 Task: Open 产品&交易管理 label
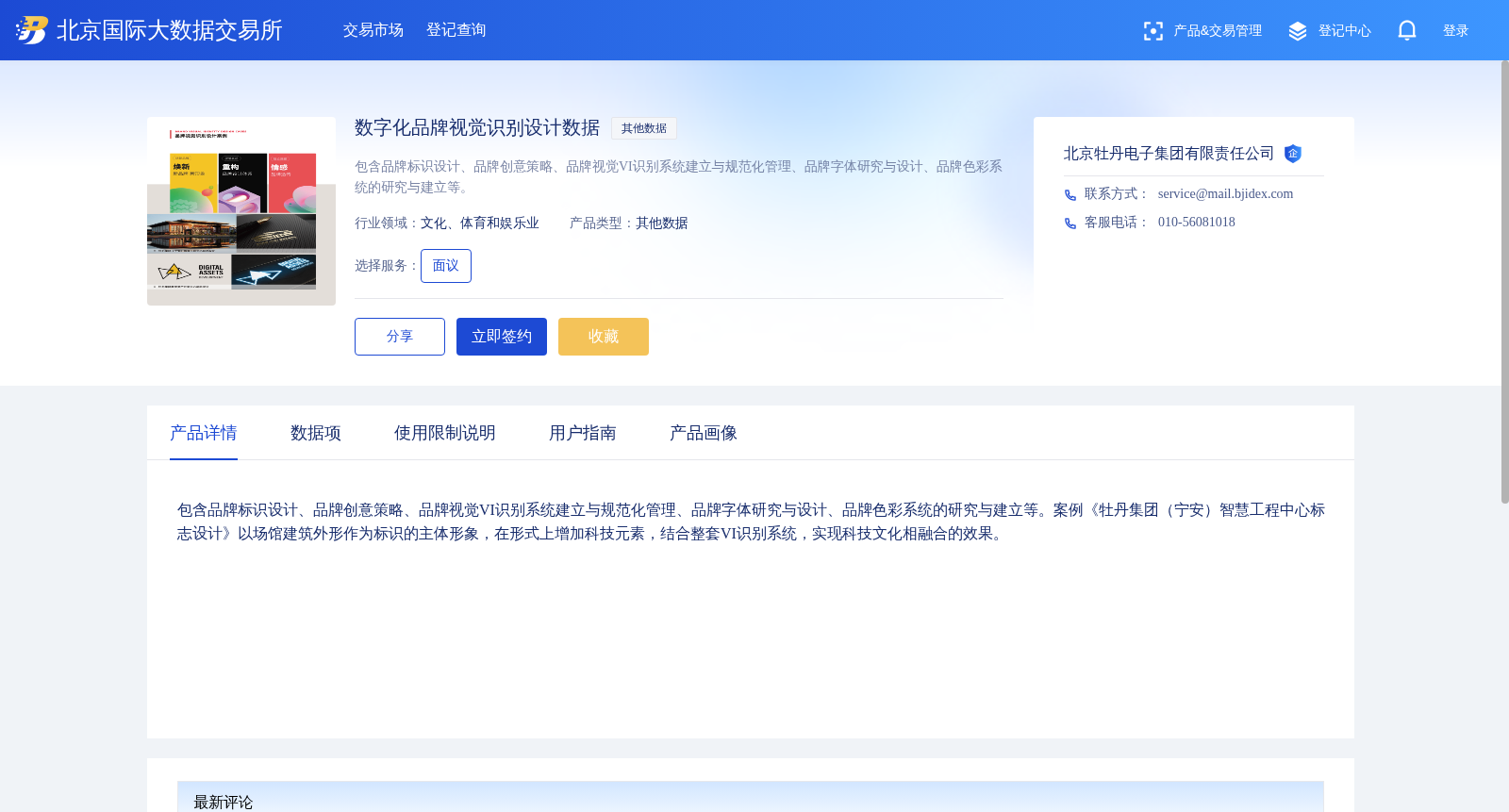pyautogui.click(x=1218, y=31)
